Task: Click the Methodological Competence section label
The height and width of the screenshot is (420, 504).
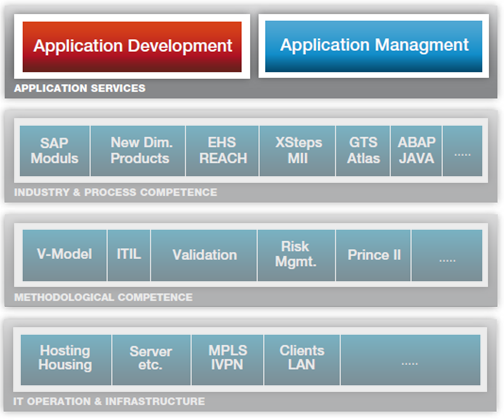Action: click(x=103, y=297)
